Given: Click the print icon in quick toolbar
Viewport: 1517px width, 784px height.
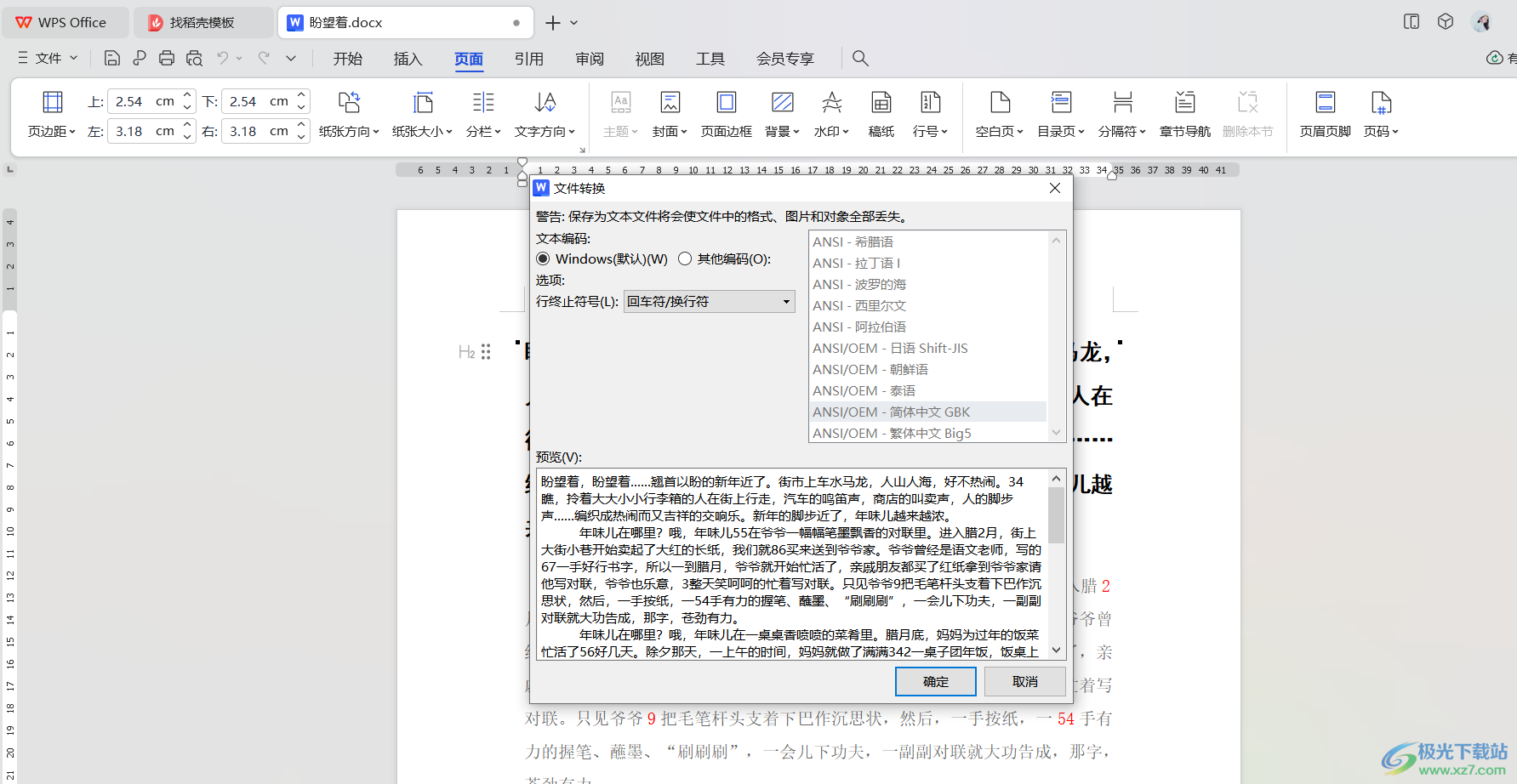Looking at the screenshot, I should (x=167, y=58).
